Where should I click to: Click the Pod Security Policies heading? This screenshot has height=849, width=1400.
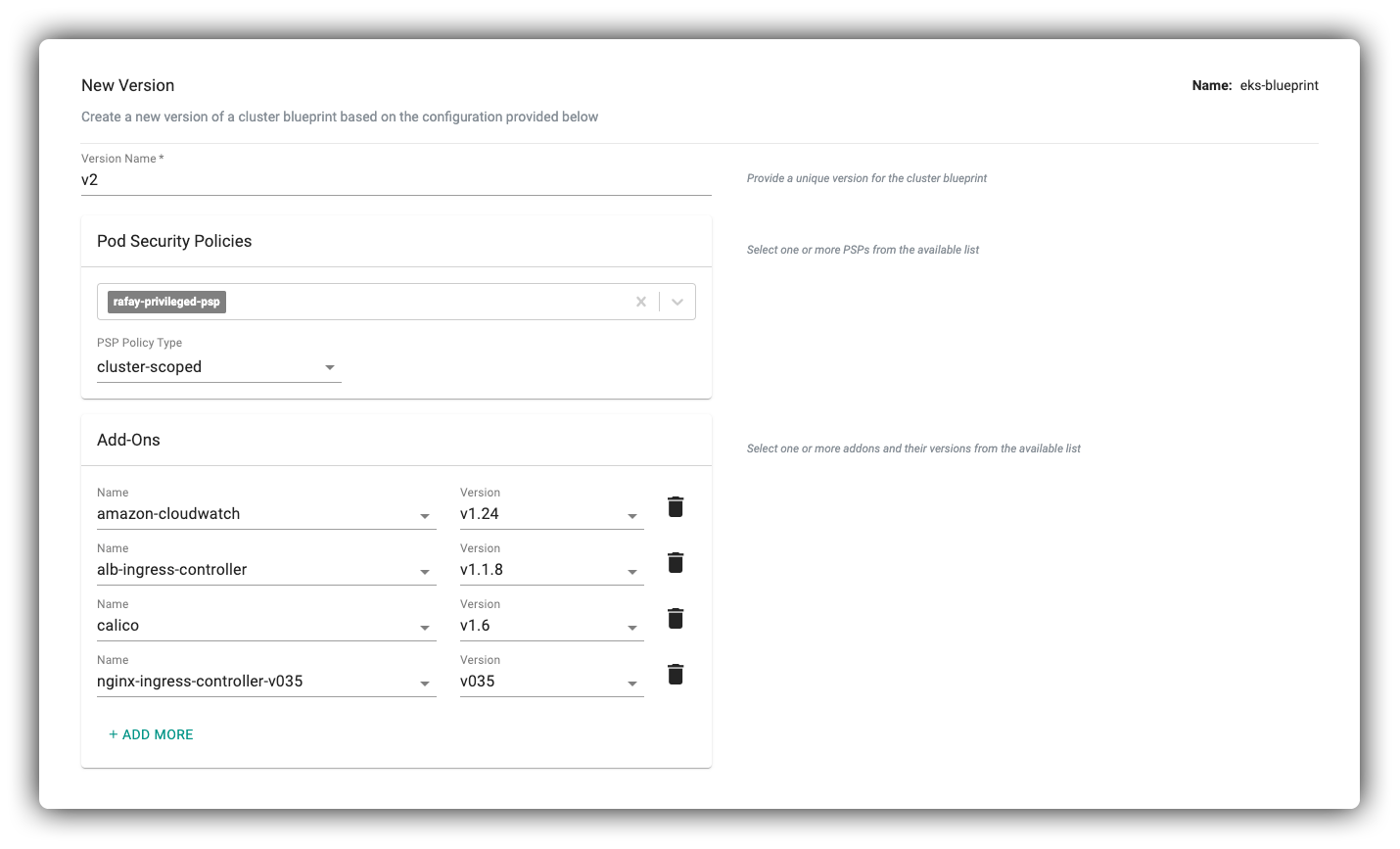click(174, 241)
